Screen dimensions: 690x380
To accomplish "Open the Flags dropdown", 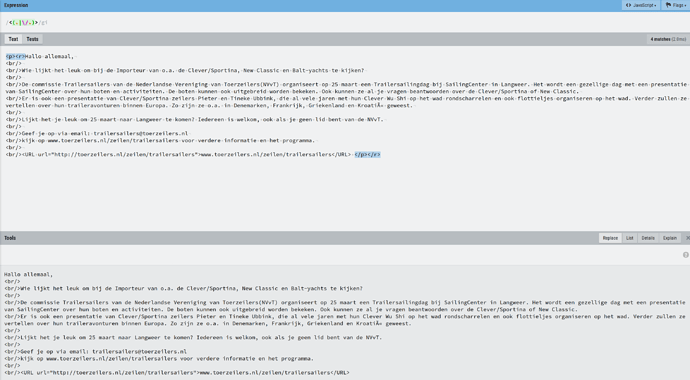I will coord(675,5).
